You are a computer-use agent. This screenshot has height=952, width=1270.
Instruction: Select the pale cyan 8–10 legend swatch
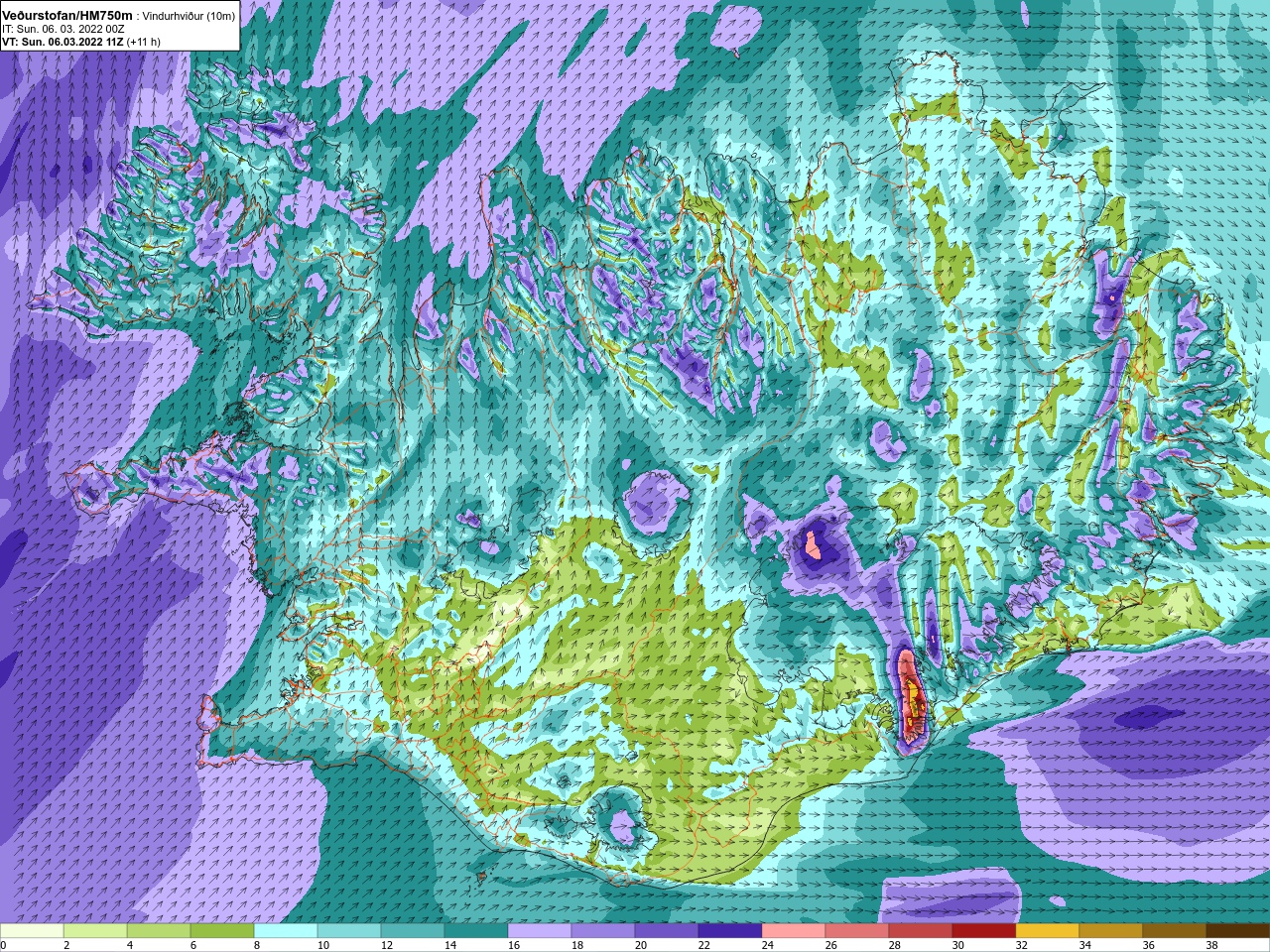click(286, 932)
